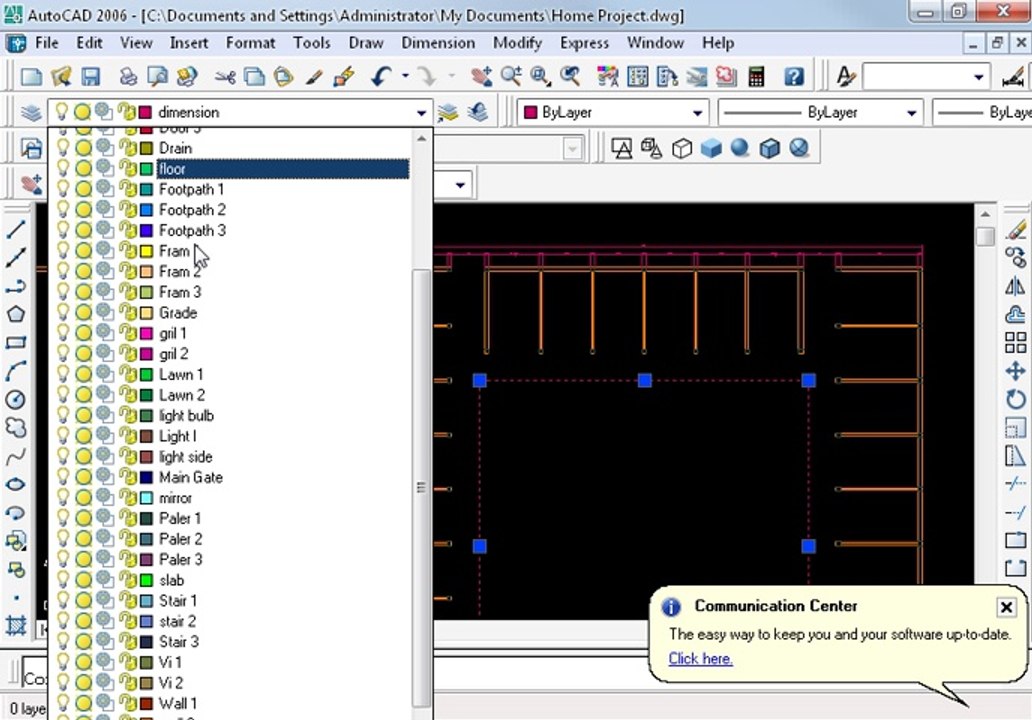
Task: Select the Circle draw tool
Action: tap(16, 399)
